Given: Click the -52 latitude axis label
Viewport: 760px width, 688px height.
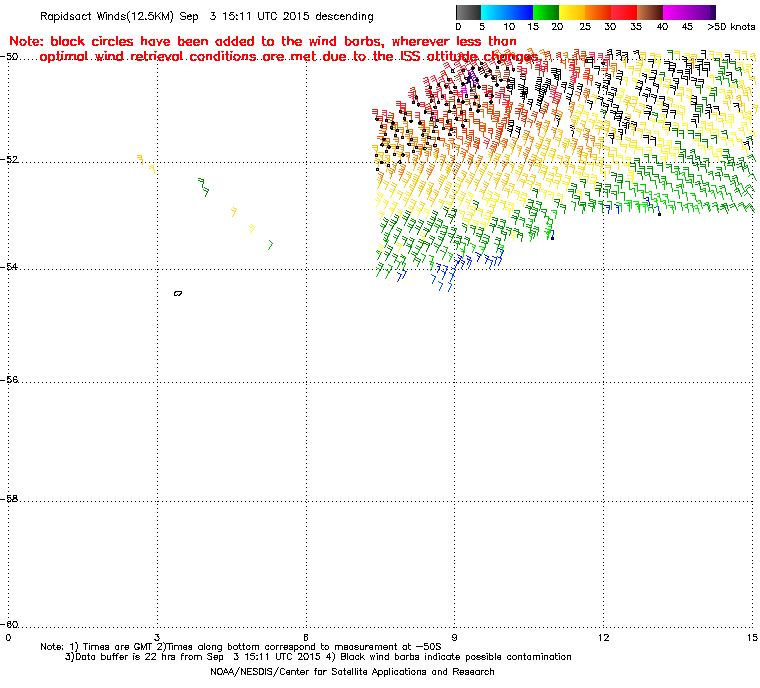Looking at the screenshot, I should (10, 160).
